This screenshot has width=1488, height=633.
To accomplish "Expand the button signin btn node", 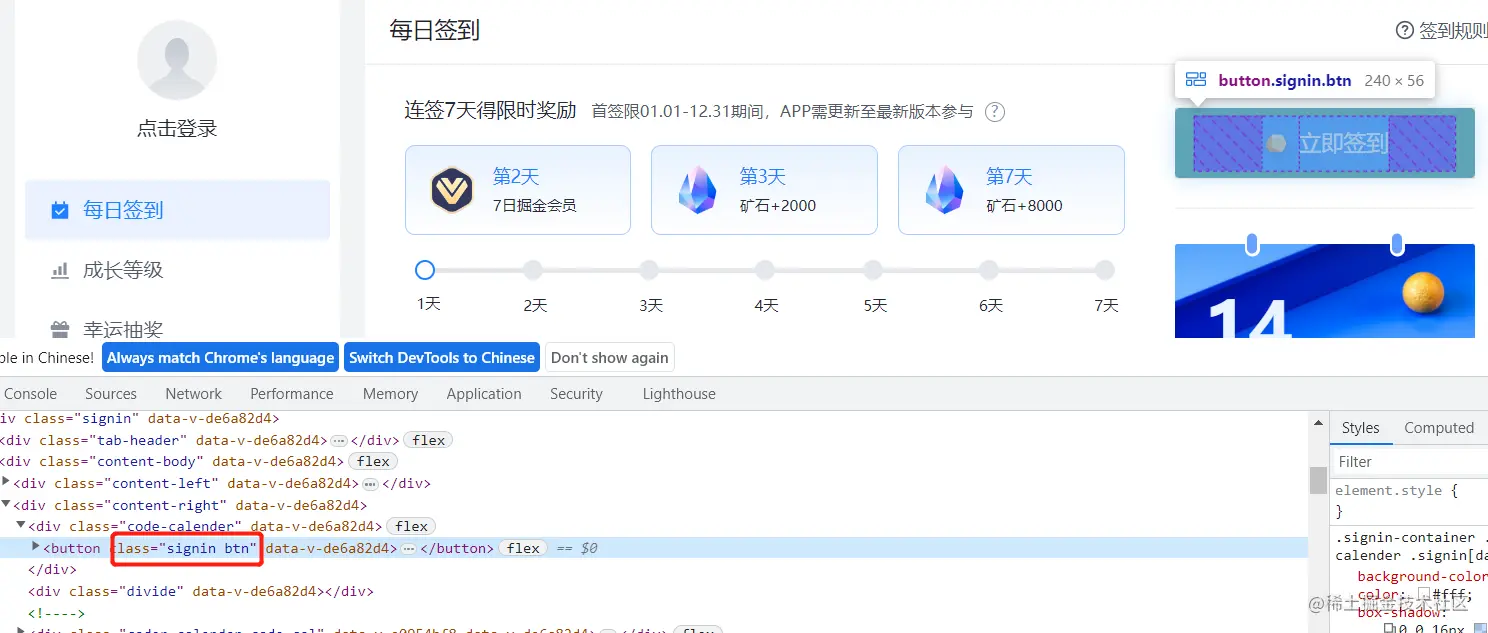I will pos(36,548).
